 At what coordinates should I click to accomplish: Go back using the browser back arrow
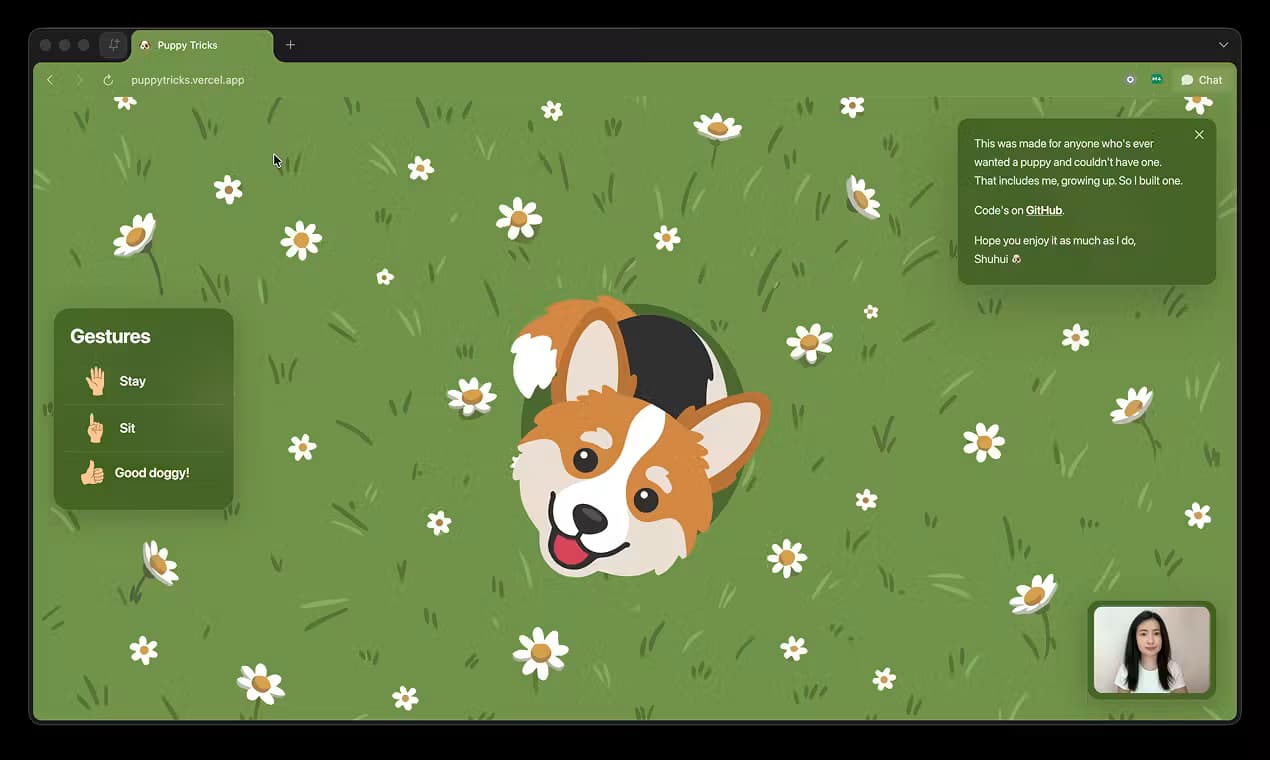click(x=50, y=80)
